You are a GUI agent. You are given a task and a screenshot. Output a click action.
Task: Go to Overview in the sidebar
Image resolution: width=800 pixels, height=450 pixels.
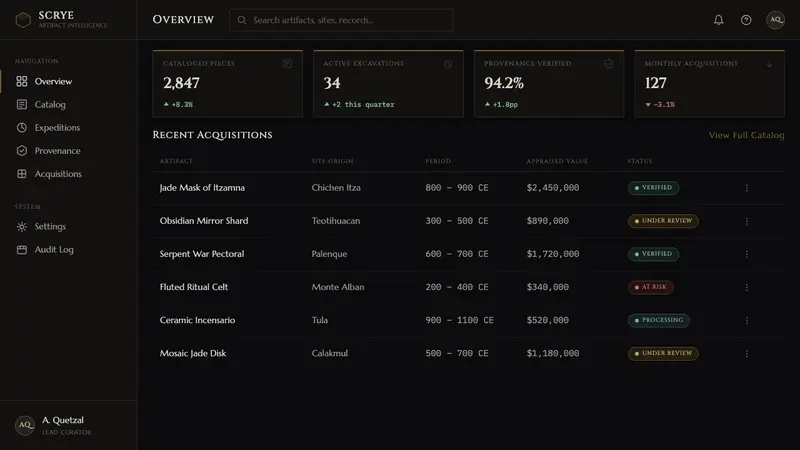tap(68, 81)
